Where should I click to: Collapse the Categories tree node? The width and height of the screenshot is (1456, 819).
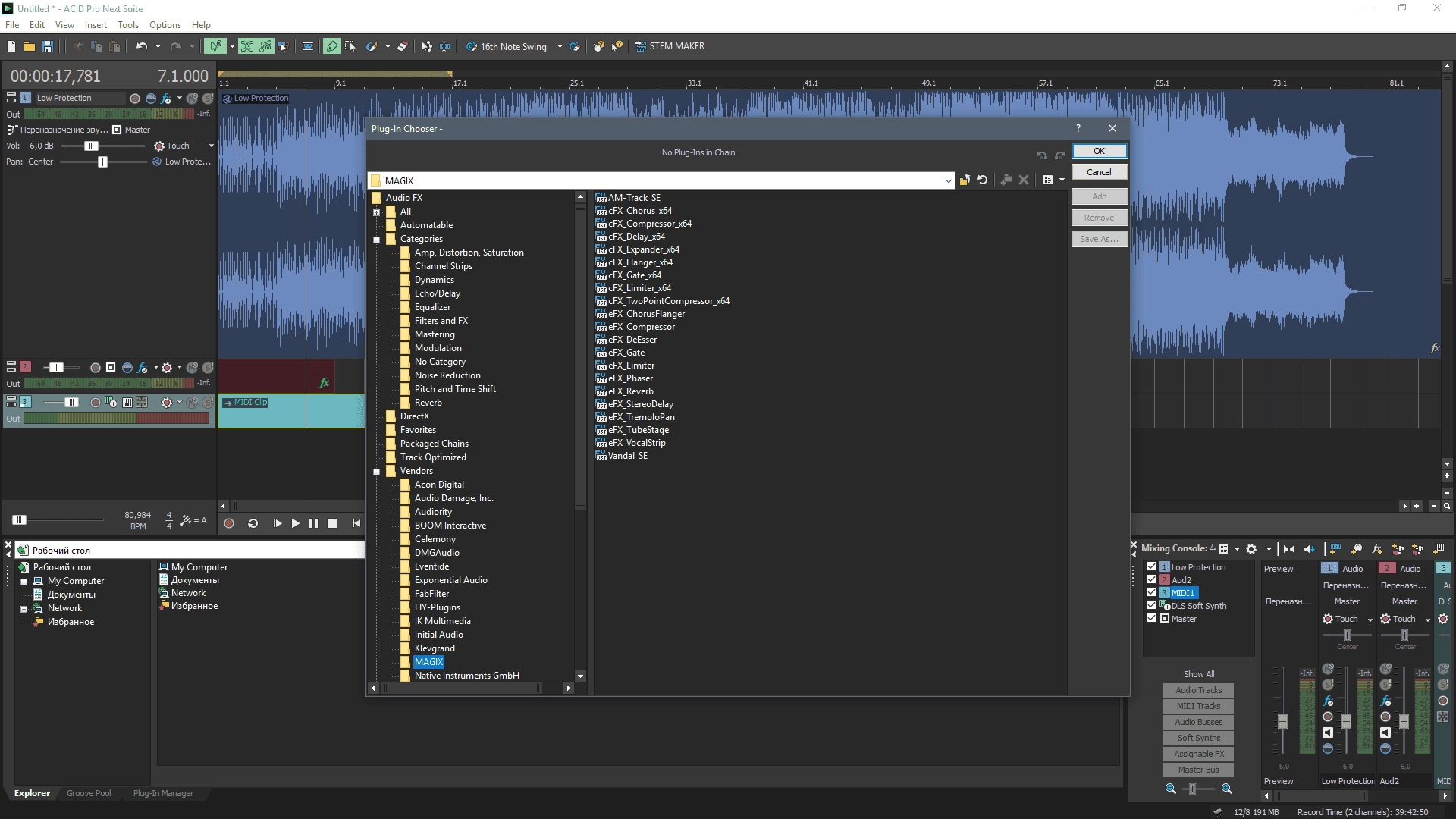pyautogui.click(x=376, y=240)
